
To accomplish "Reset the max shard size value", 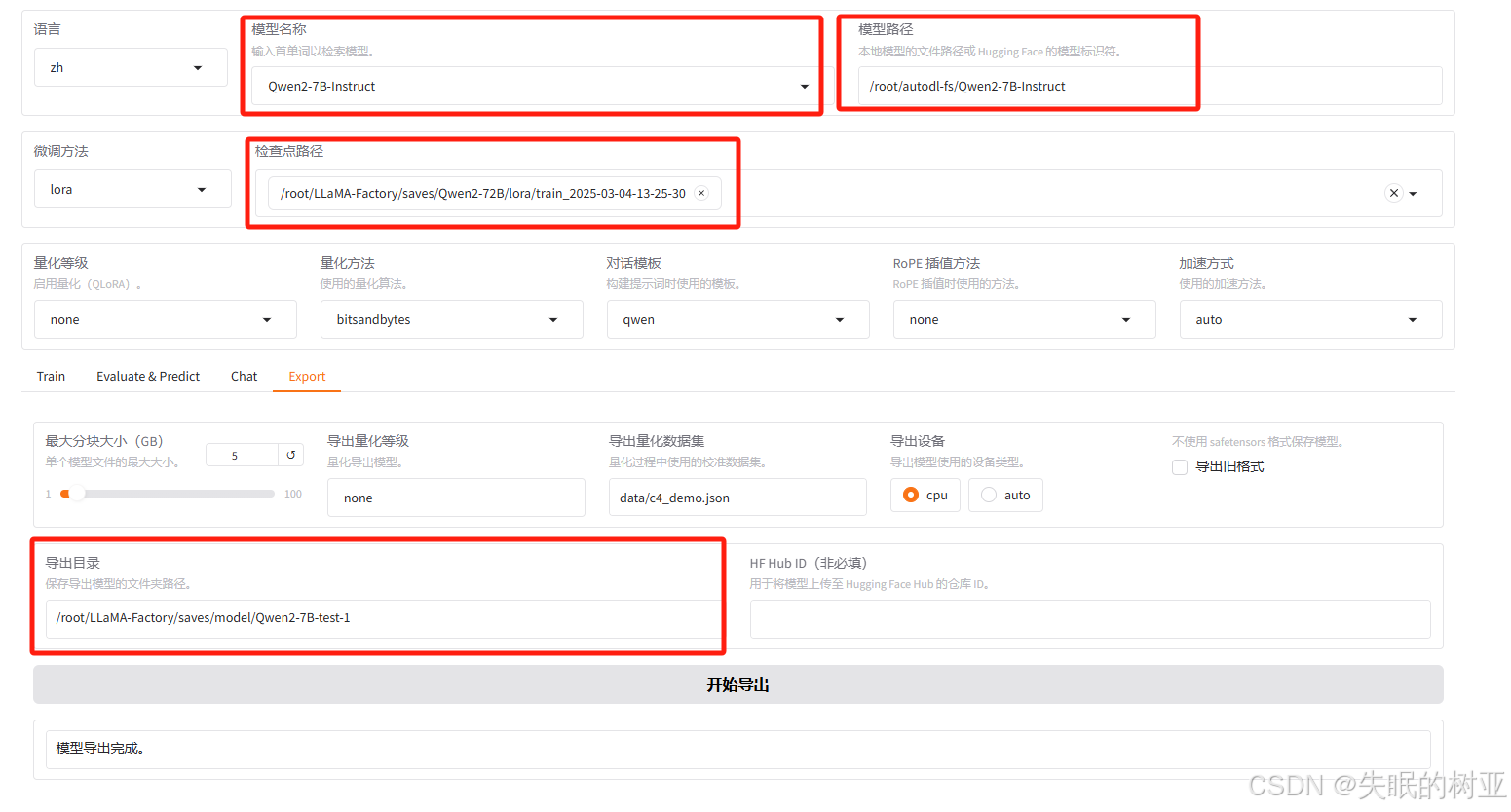I will [290, 455].
